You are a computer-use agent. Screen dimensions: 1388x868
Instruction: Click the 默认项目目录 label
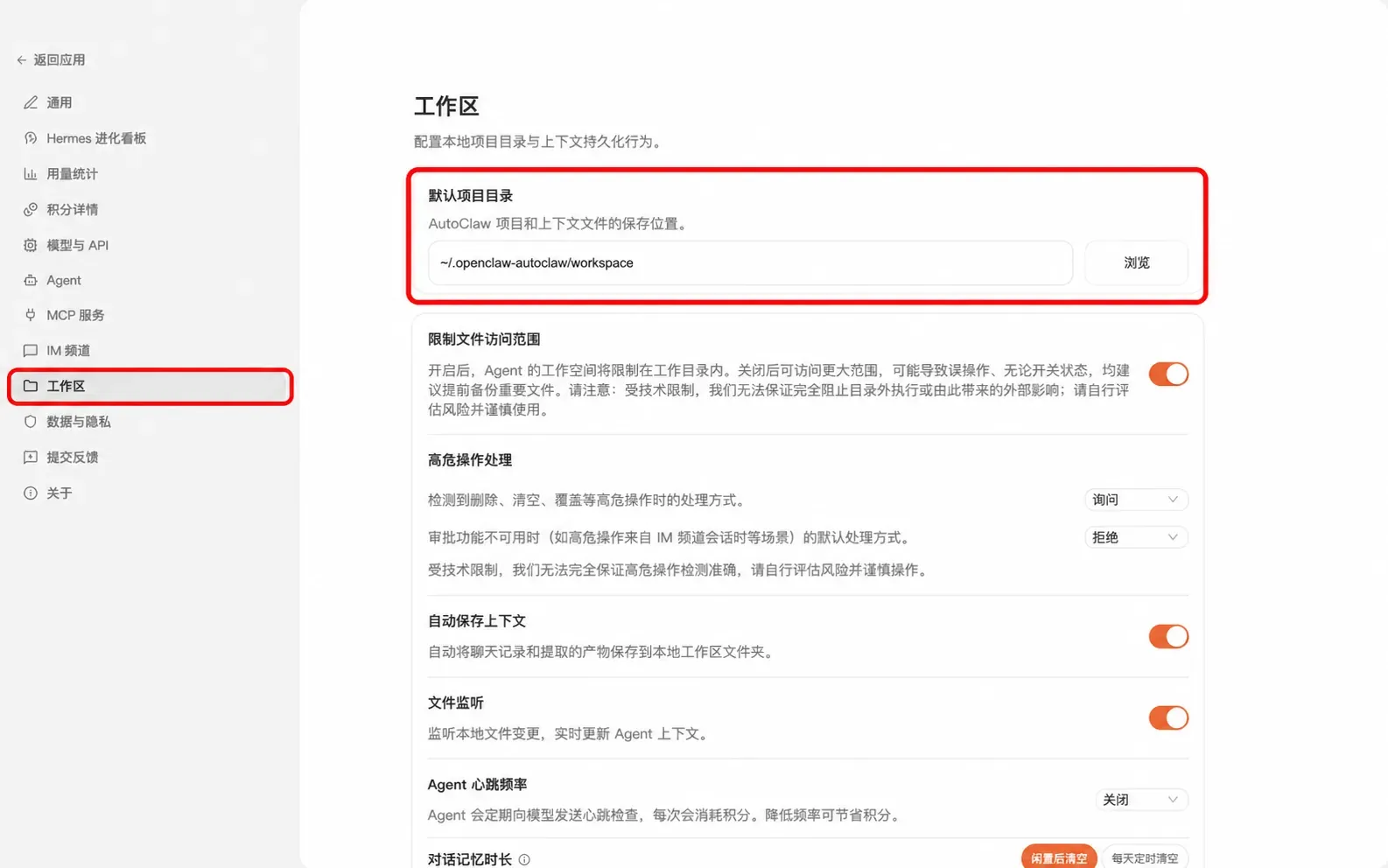point(470,196)
